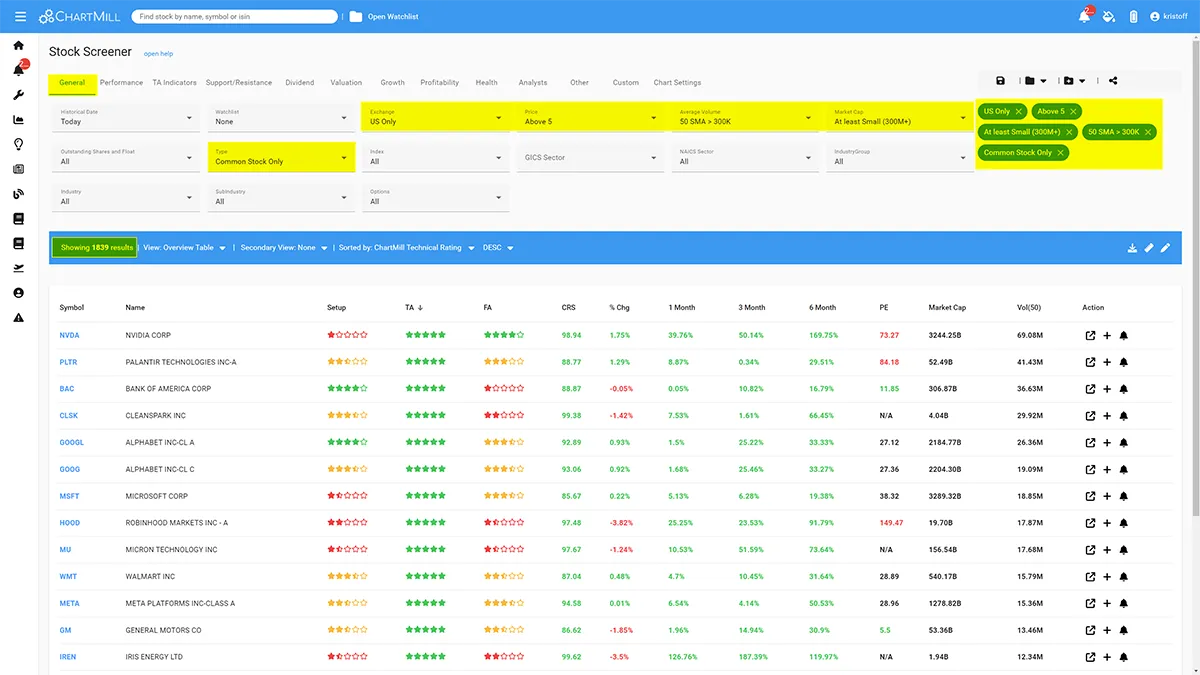The image size is (1200, 675).
Task: Open the Price filter dropdown
Action: [x=590, y=118]
